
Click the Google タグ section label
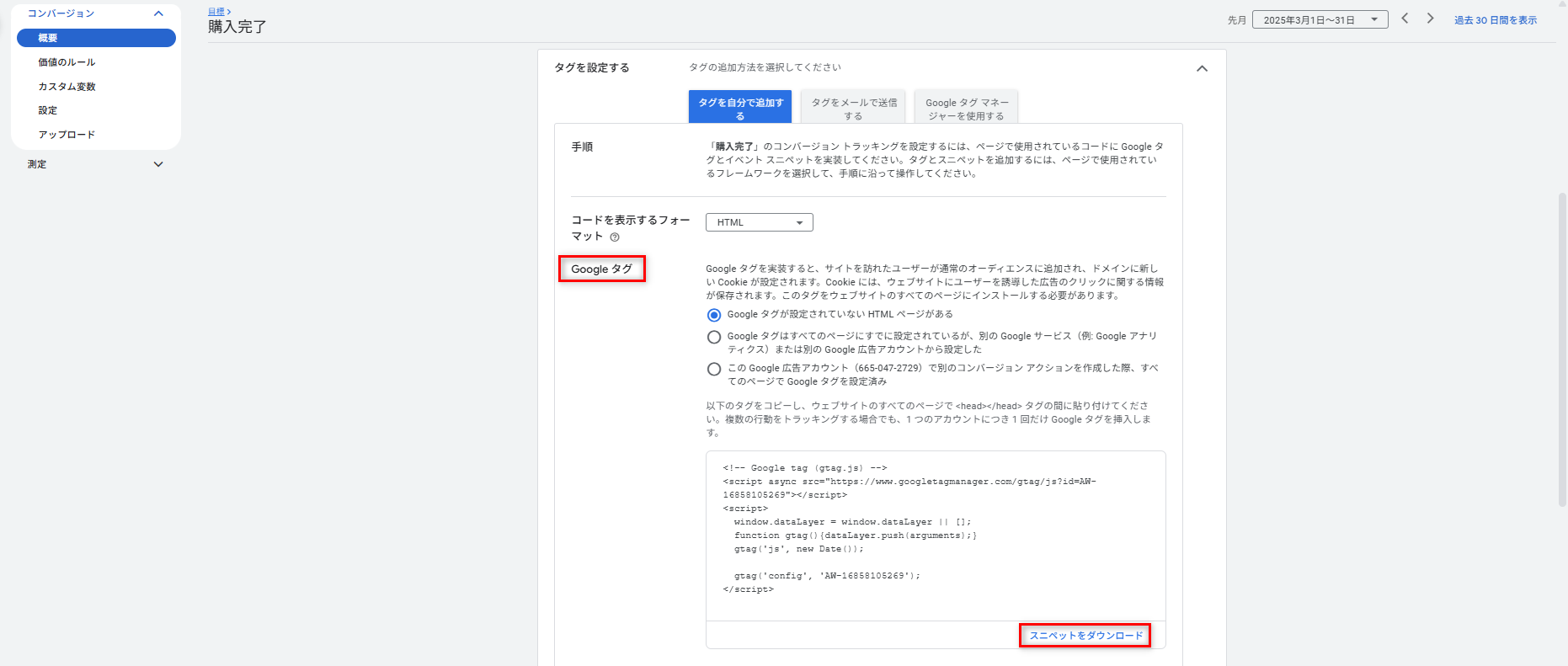pos(601,269)
